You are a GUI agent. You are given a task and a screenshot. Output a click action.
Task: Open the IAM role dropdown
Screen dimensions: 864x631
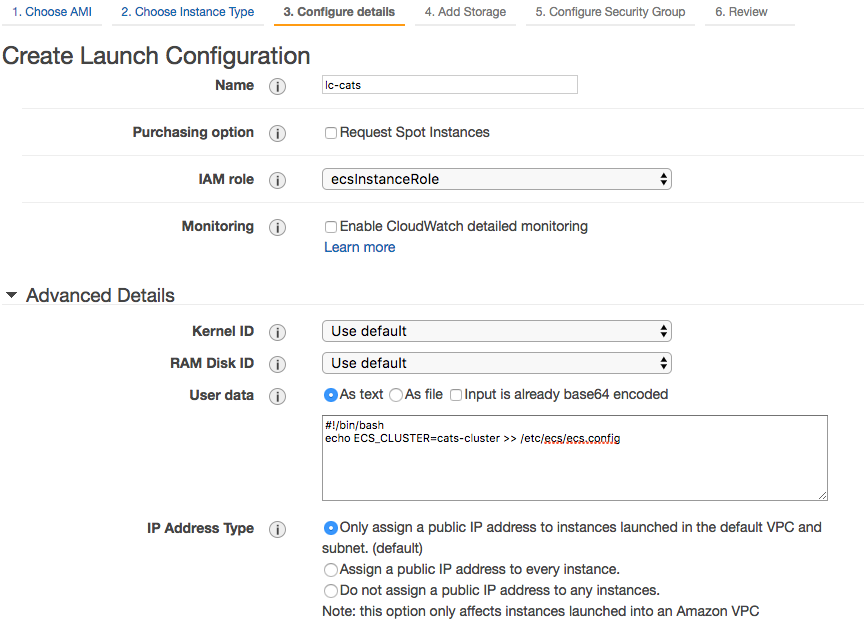pyautogui.click(x=496, y=180)
